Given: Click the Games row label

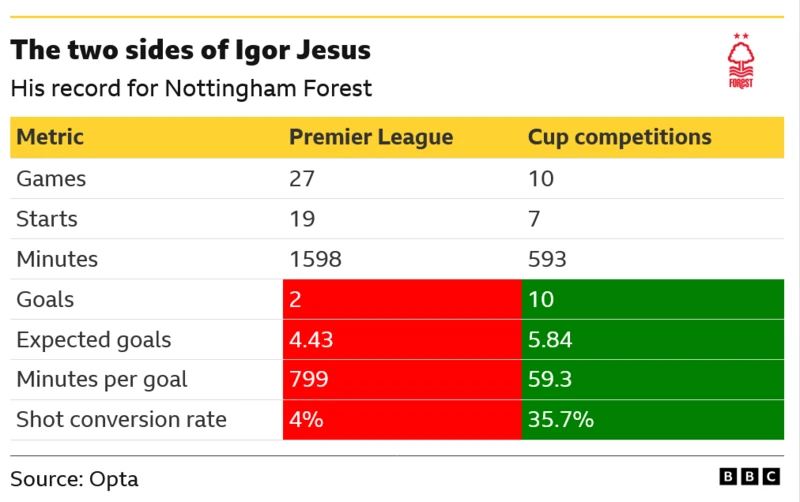Looking at the screenshot, I should click(x=51, y=179).
